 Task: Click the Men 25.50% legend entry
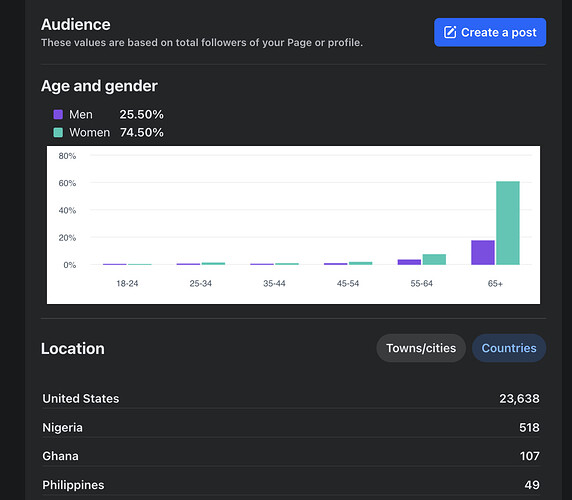(108, 115)
